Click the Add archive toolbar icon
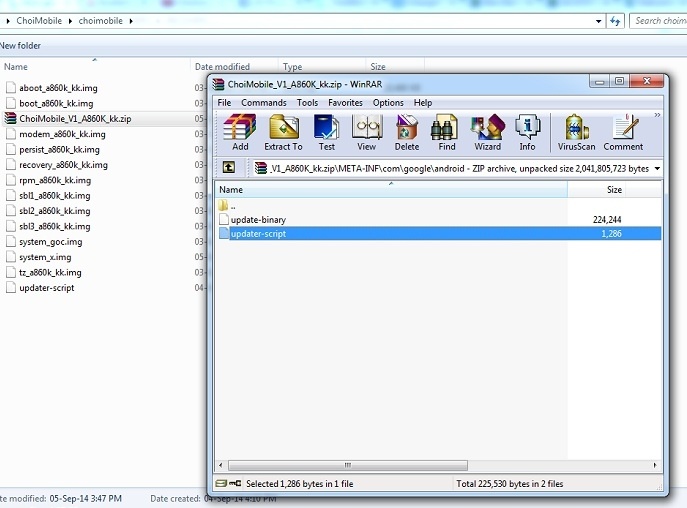Screen dimensions: 687x508 point(240,132)
